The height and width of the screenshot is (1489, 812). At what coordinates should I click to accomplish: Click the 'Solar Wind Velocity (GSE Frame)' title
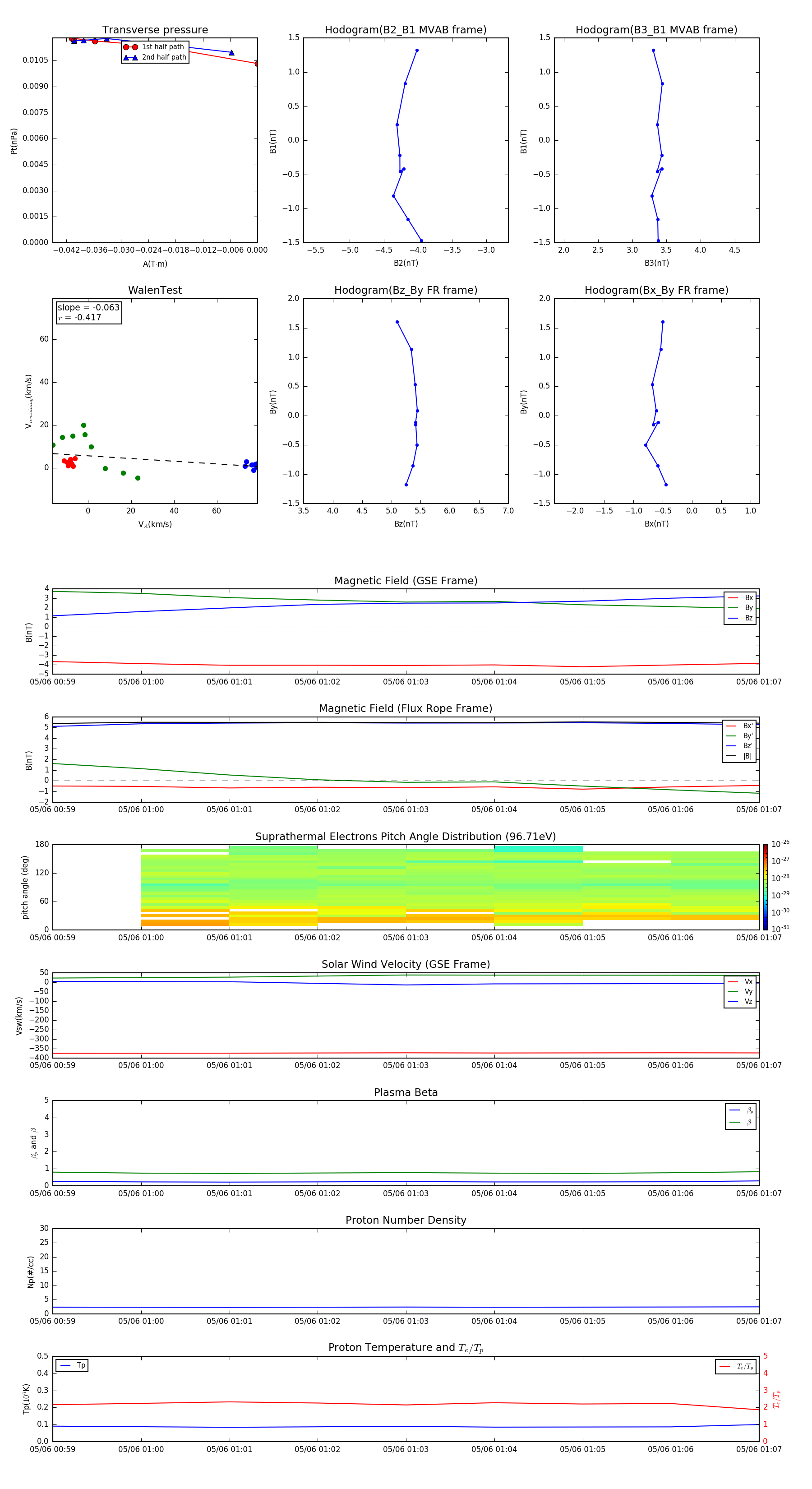pos(406,964)
